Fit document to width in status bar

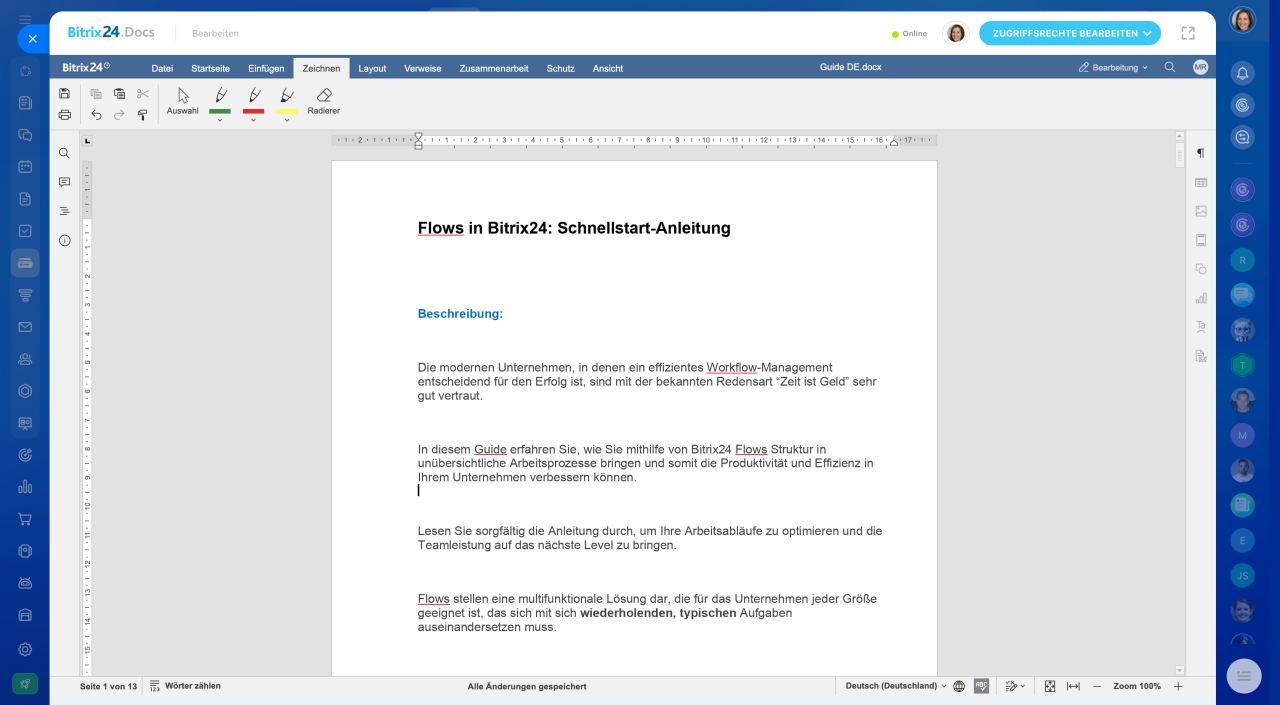[x=1073, y=686]
